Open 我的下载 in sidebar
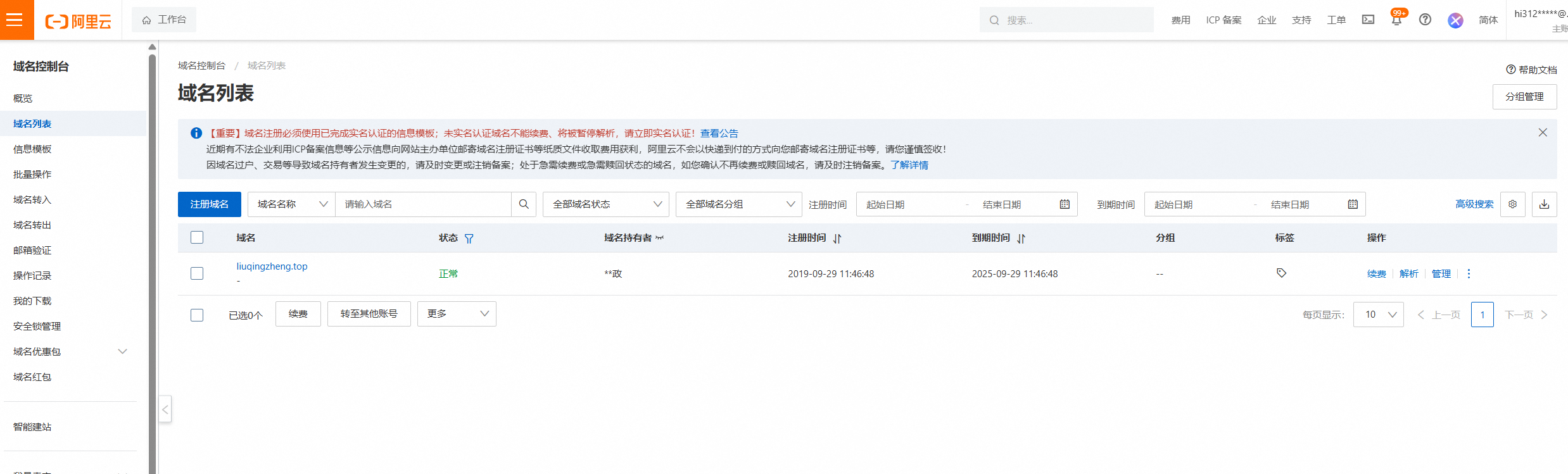The image size is (1568, 474). click(32, 301)
